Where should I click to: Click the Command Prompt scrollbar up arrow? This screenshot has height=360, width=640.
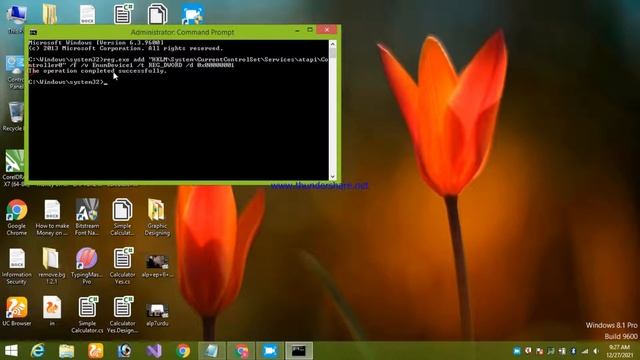pyautogui.click(x=333, y=43)
